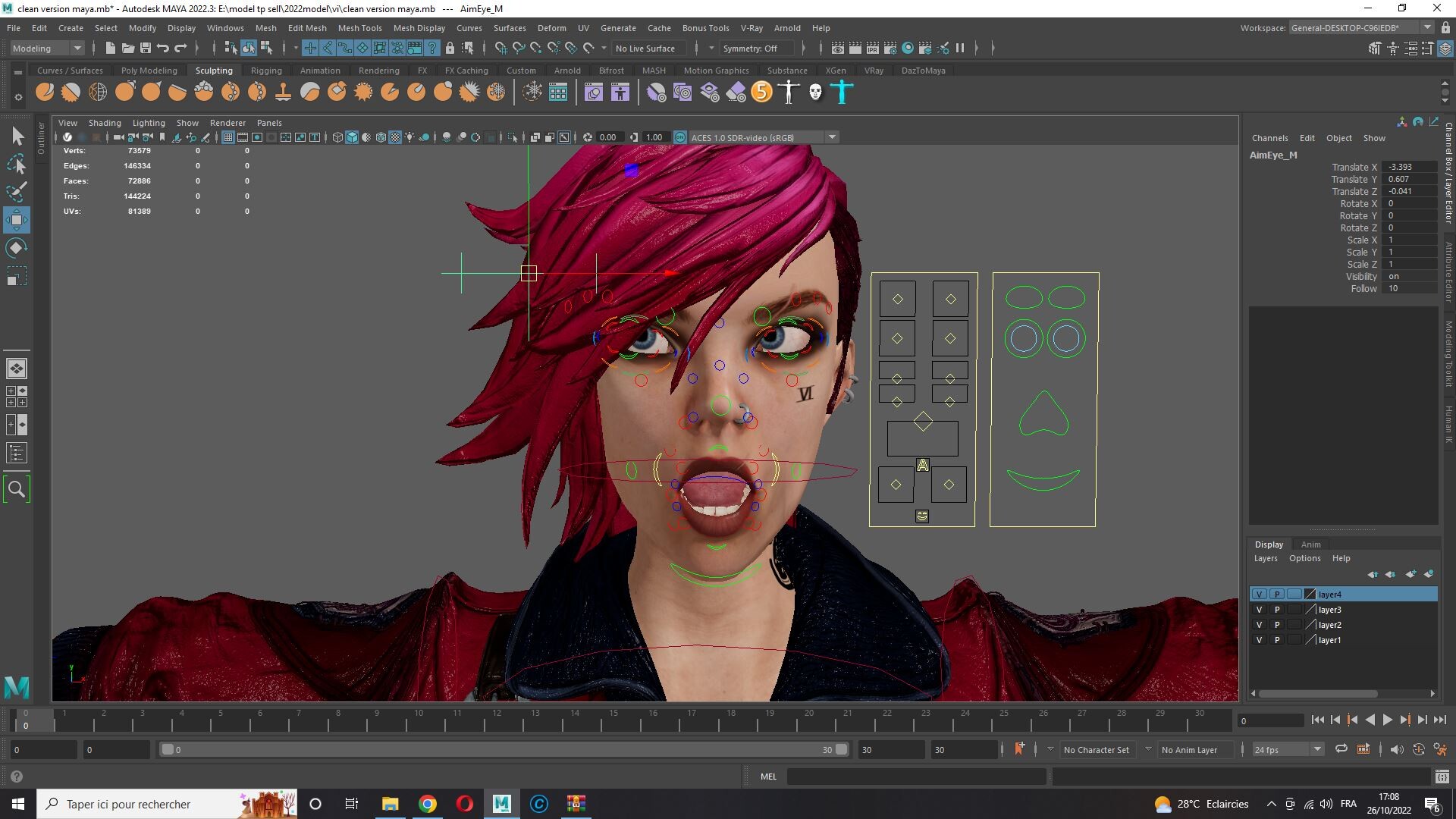Click the Anim tab in the layer panel

pos(1311,544)
